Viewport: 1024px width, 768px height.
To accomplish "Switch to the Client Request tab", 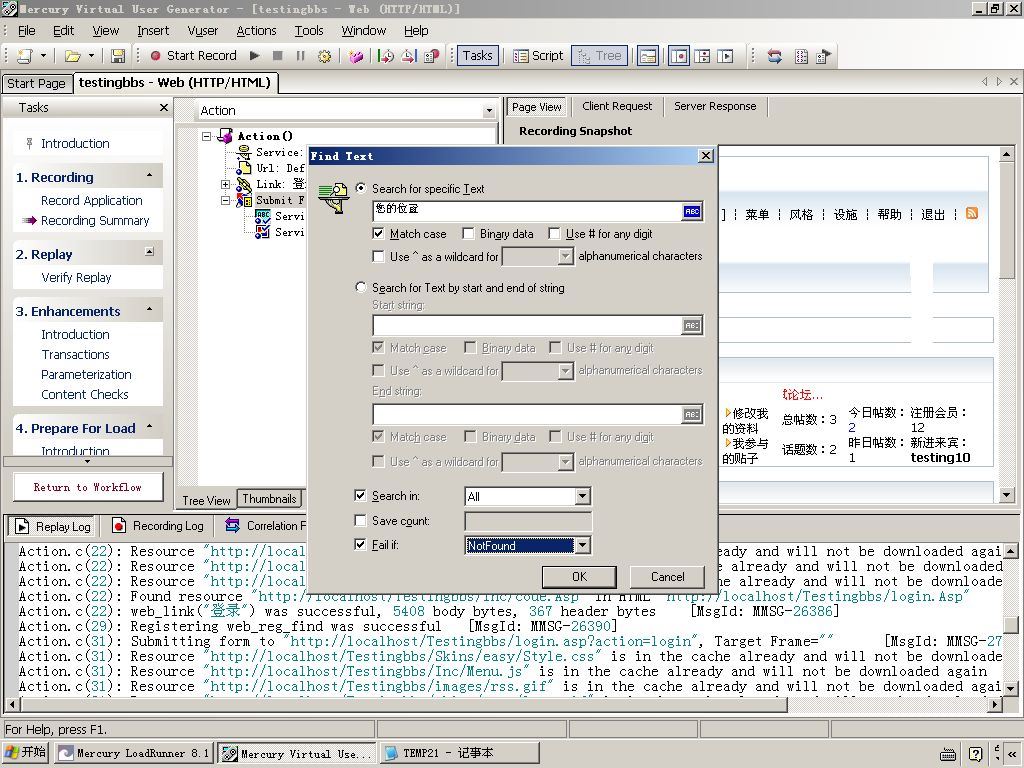I will coord(617,106).
